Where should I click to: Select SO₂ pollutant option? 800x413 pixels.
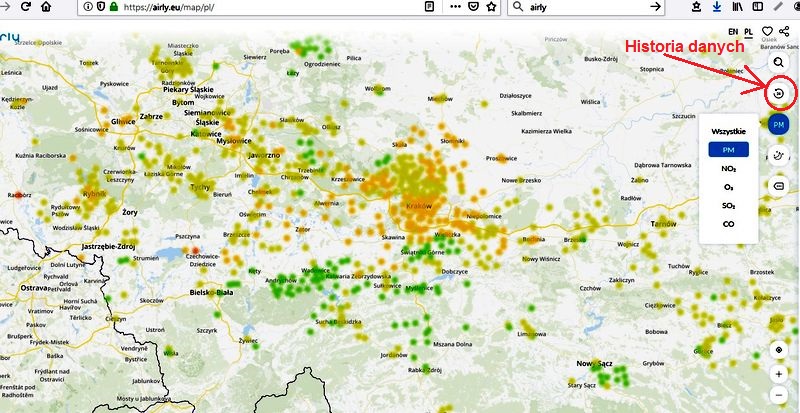click(728, 205)
